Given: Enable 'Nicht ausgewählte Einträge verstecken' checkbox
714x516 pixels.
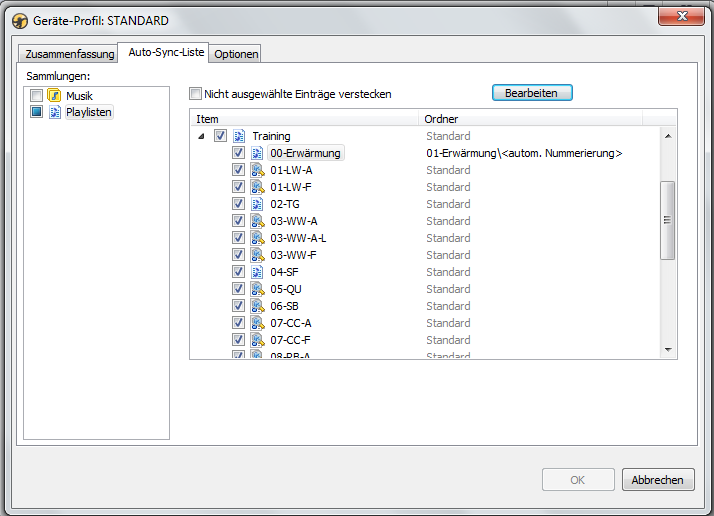Looking at the screenshot, I should coord(196,94).
